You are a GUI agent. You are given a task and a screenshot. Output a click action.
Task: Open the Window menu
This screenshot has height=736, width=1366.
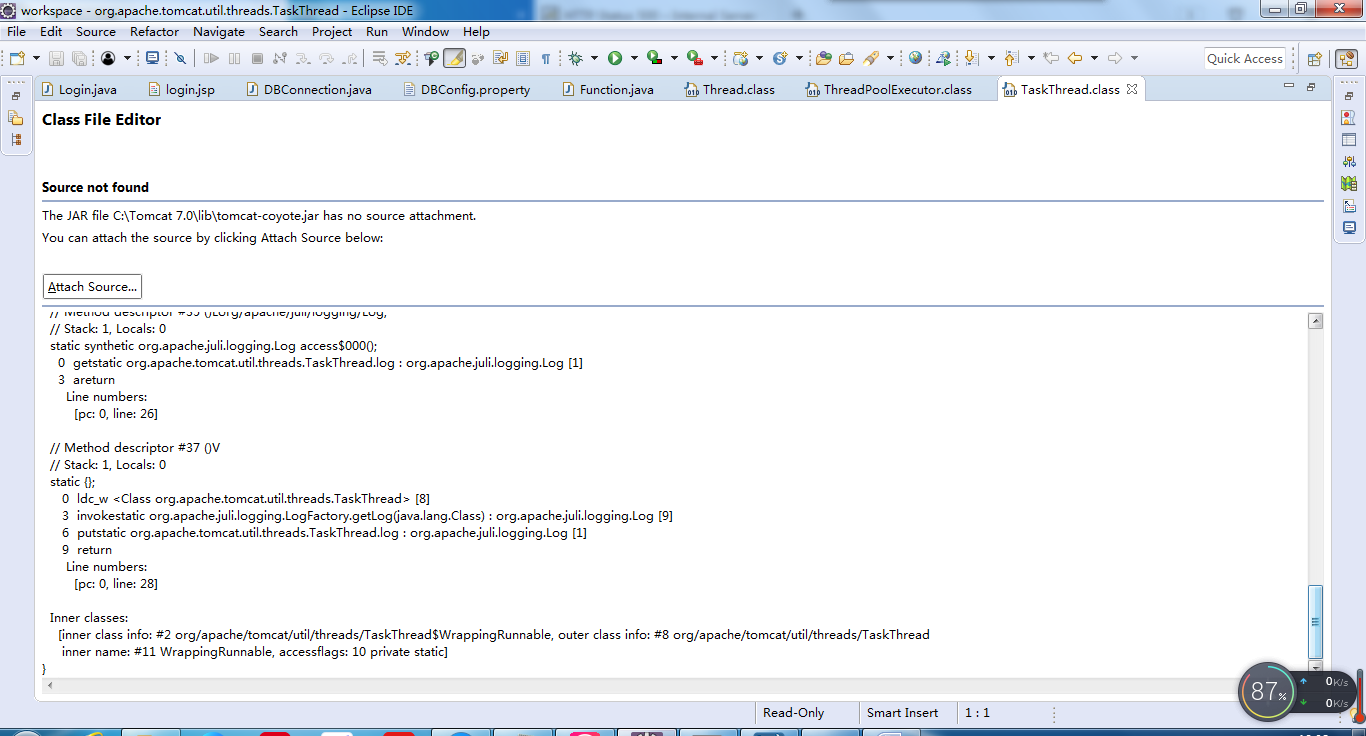(425, 31)
